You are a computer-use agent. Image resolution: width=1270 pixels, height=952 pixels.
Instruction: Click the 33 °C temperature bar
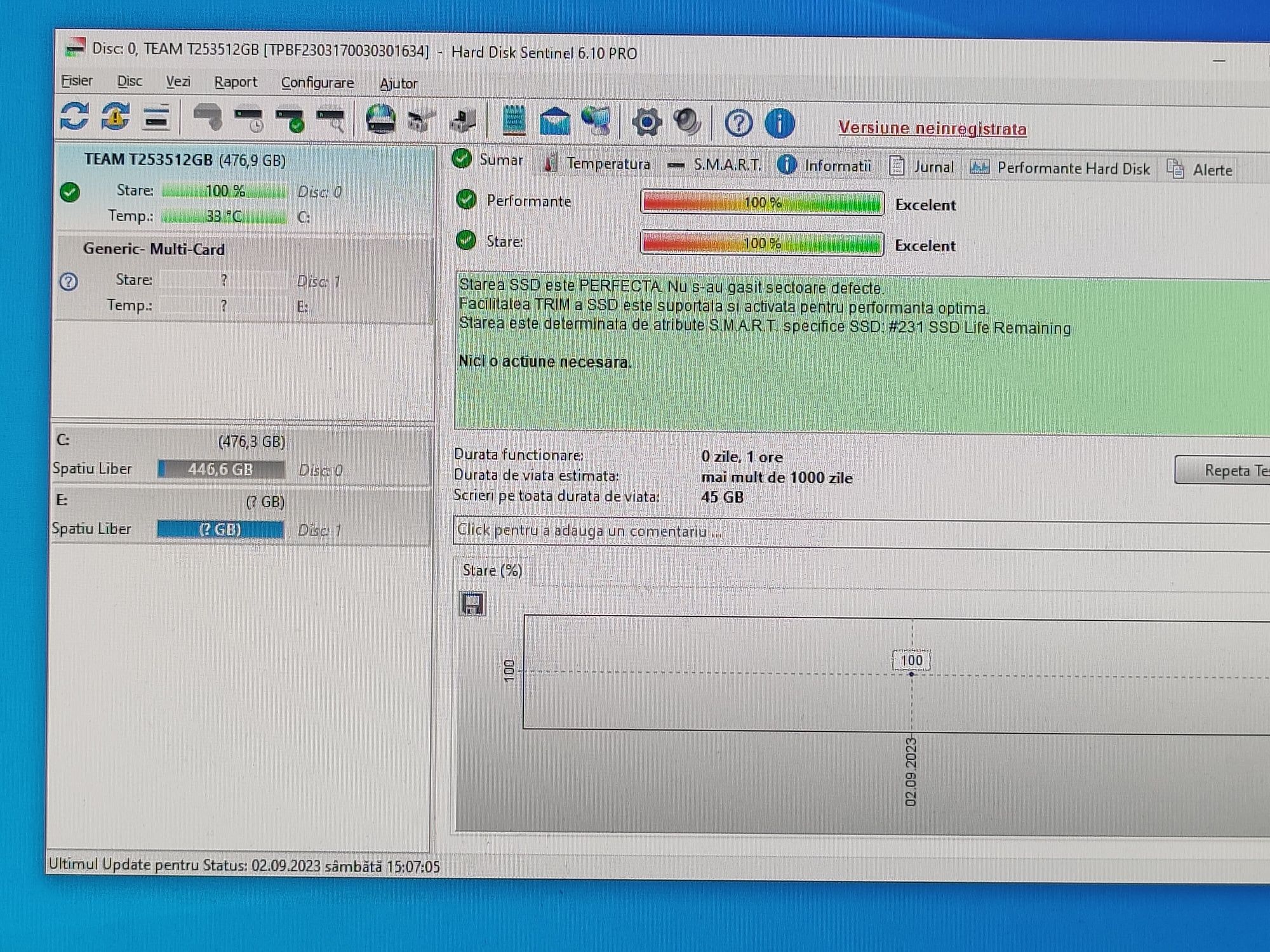[x=224, y=216]
